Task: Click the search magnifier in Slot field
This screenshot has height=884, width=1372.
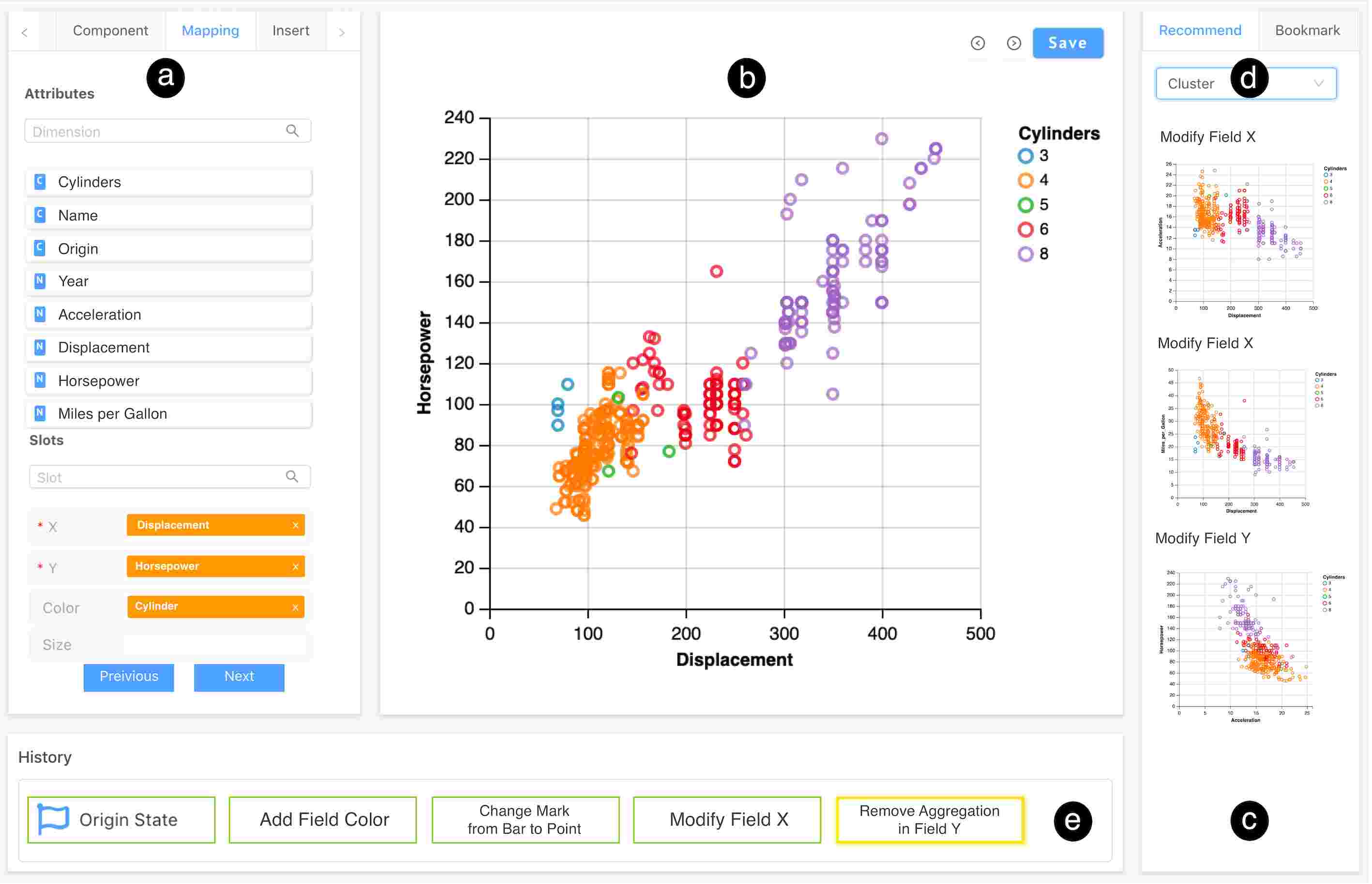Action: 291,476
